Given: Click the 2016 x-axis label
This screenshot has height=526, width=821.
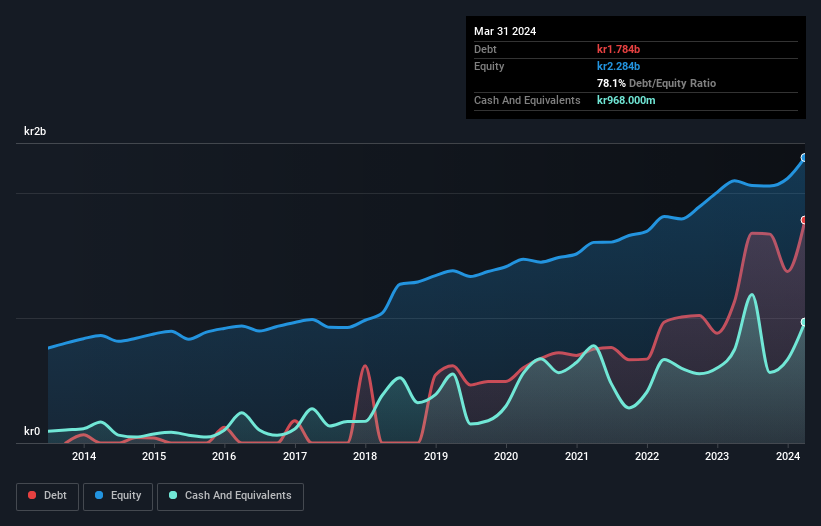Looking at the screenshot, I should point(224,456).
